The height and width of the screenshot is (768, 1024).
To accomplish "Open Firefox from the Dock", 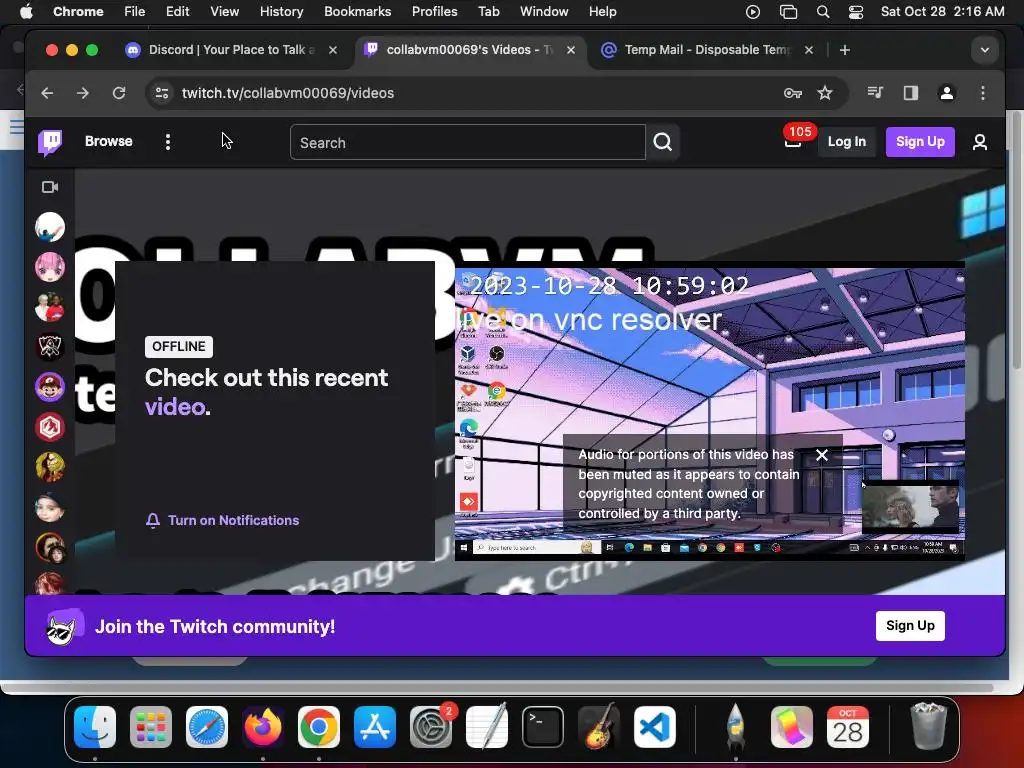I will coord(263,726).
